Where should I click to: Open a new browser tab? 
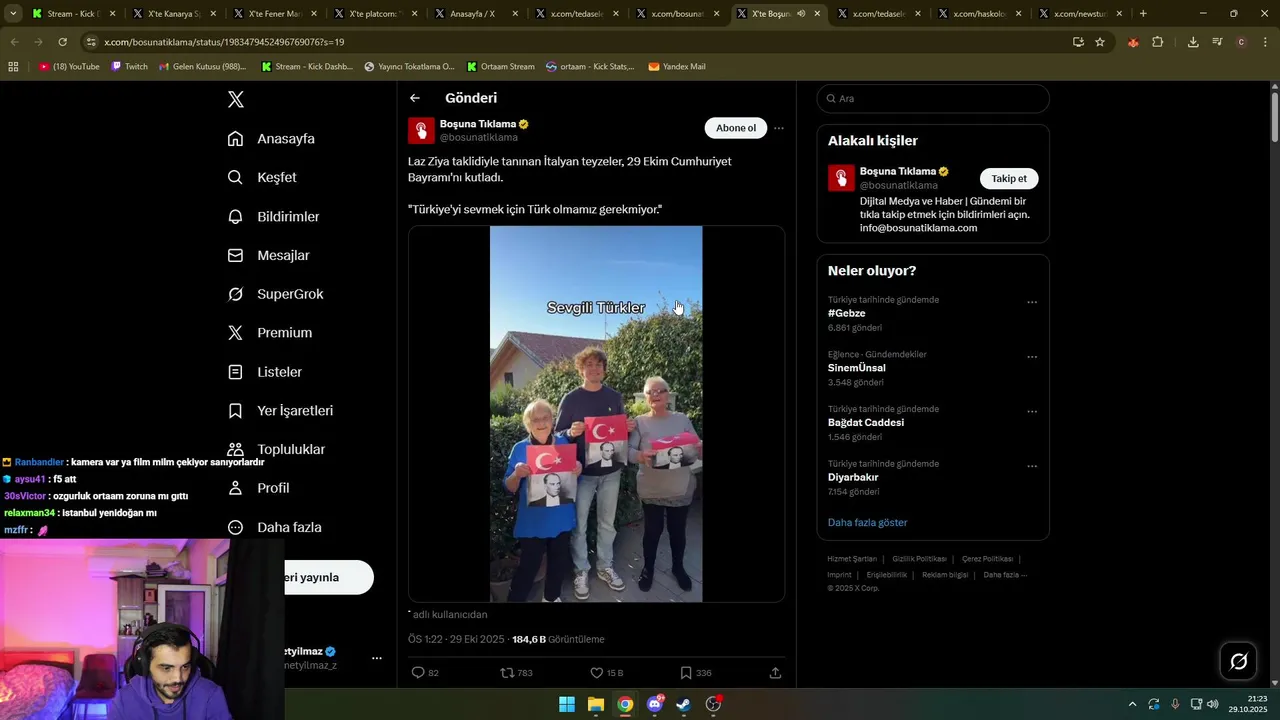pyautogui.click(x=1143, y=14)
